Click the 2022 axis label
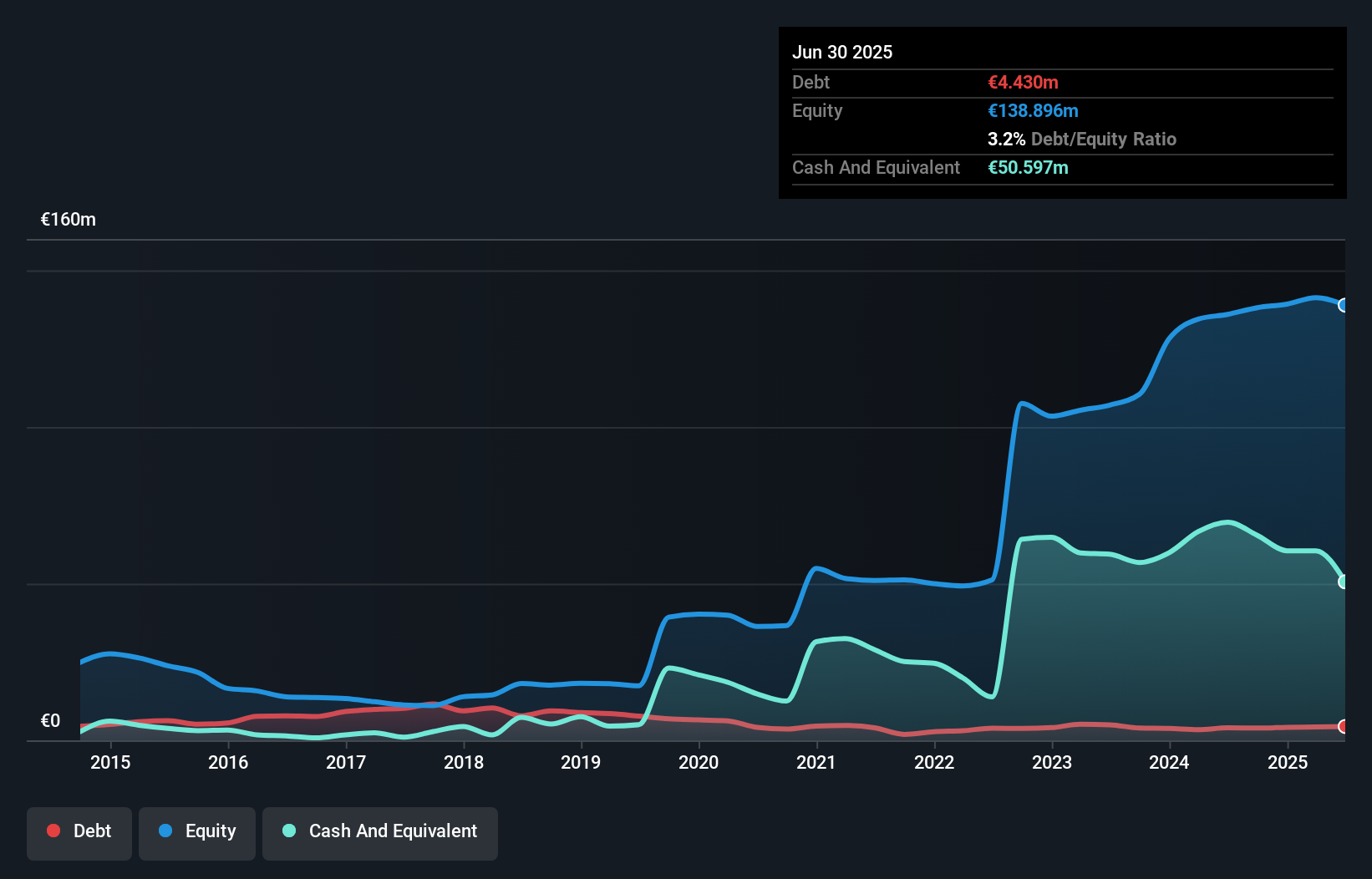Screen dimensions: 1372x879 pos(934,762)
